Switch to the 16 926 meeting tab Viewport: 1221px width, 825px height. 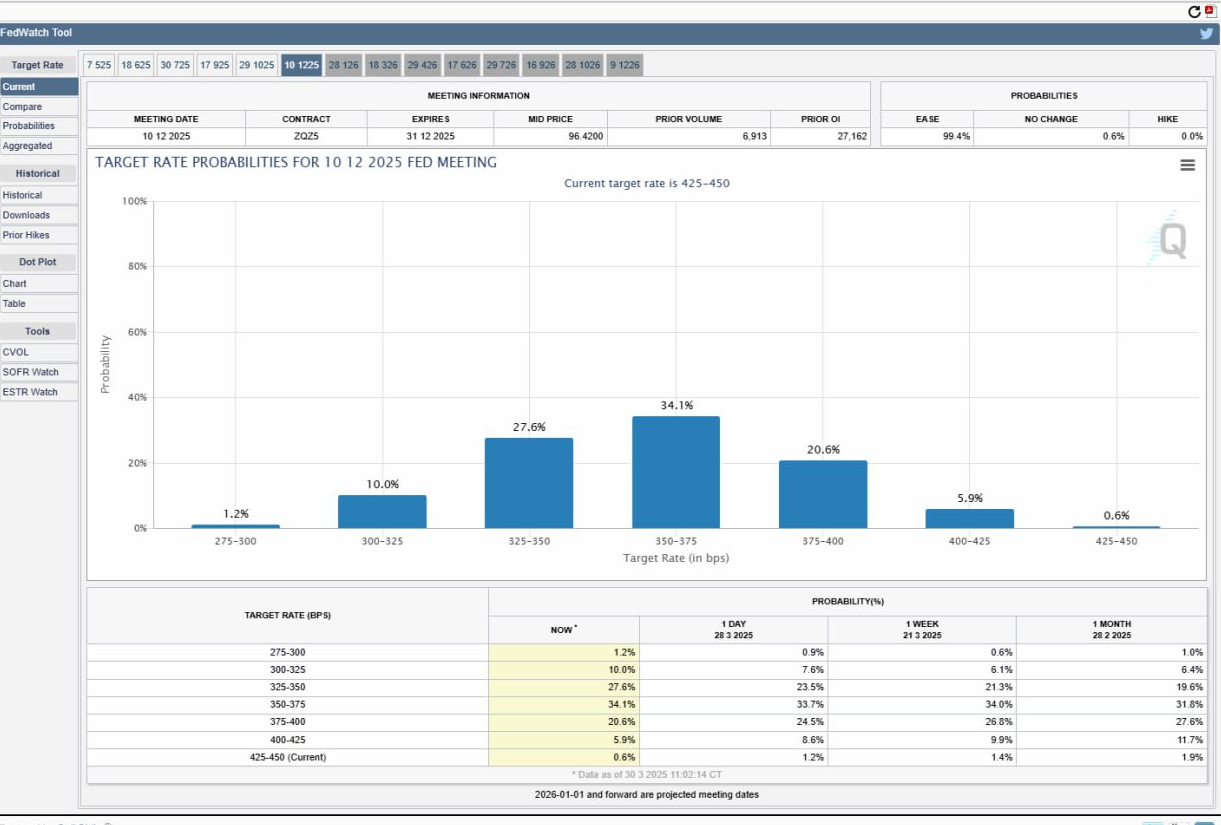coord(541,65)
